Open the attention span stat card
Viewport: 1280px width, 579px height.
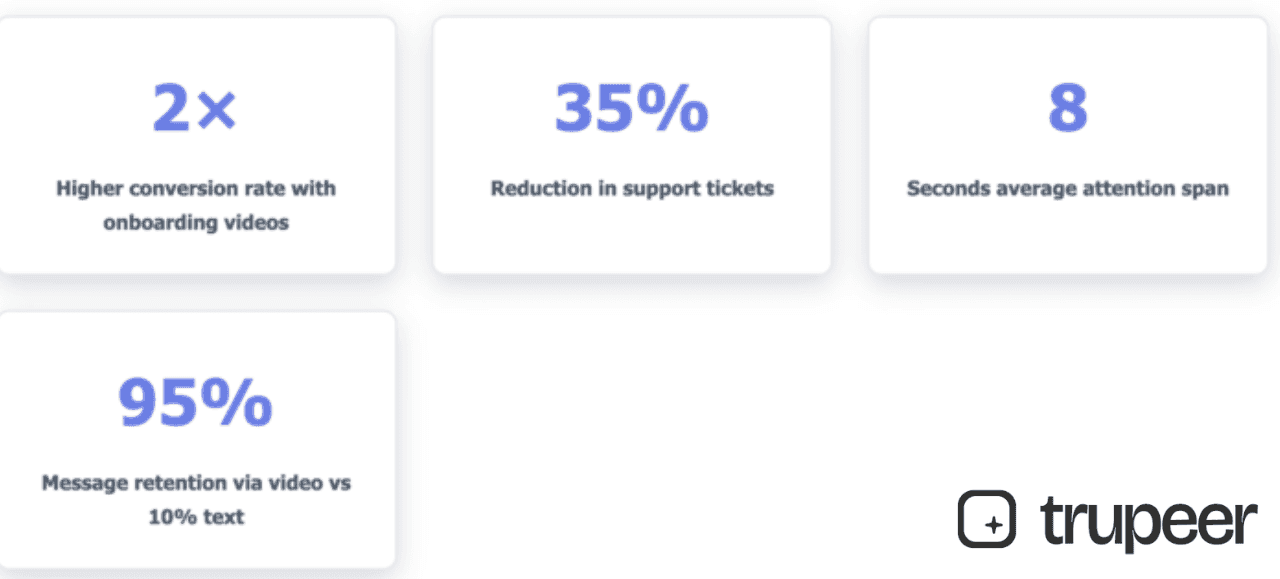click(x=1068, y=145)
